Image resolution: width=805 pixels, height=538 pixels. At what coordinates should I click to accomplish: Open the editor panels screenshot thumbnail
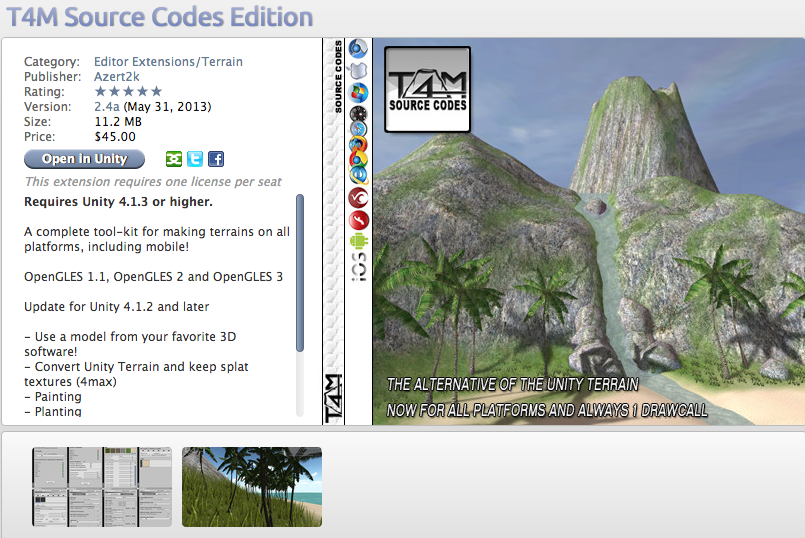point(102,487)
